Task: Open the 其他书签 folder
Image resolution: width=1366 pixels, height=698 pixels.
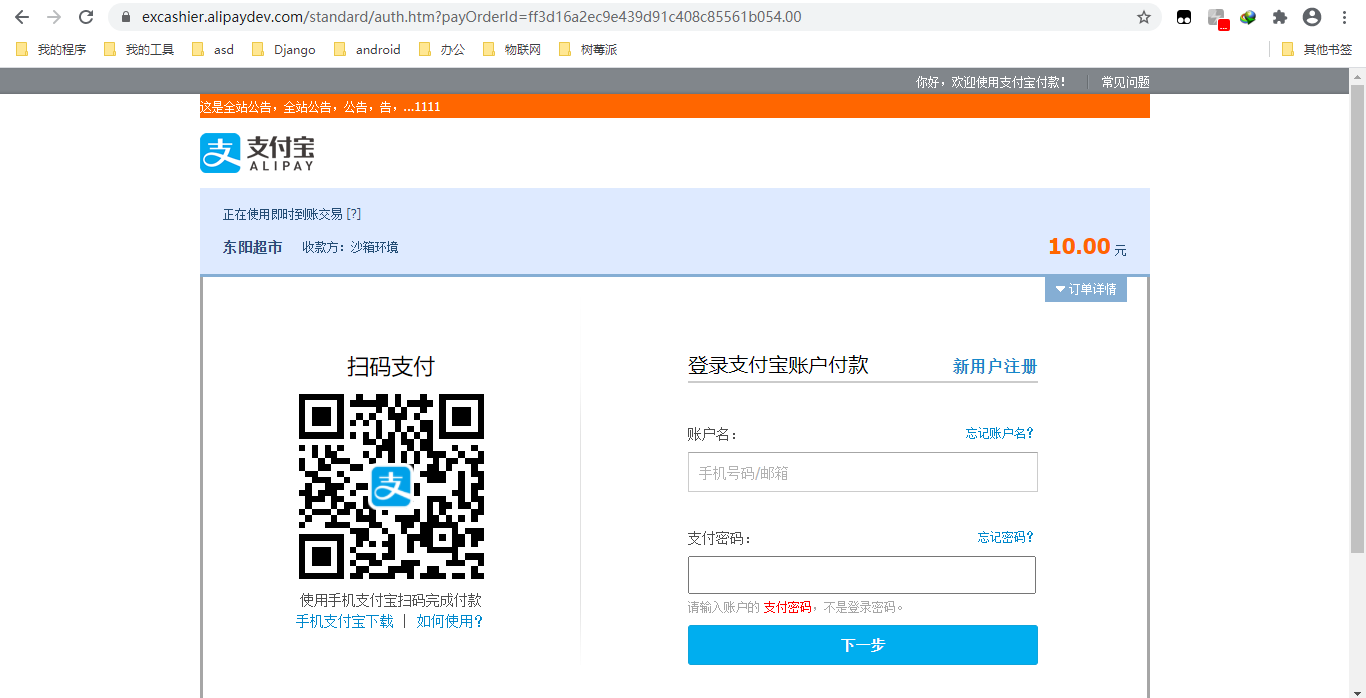Action: 1317,49
